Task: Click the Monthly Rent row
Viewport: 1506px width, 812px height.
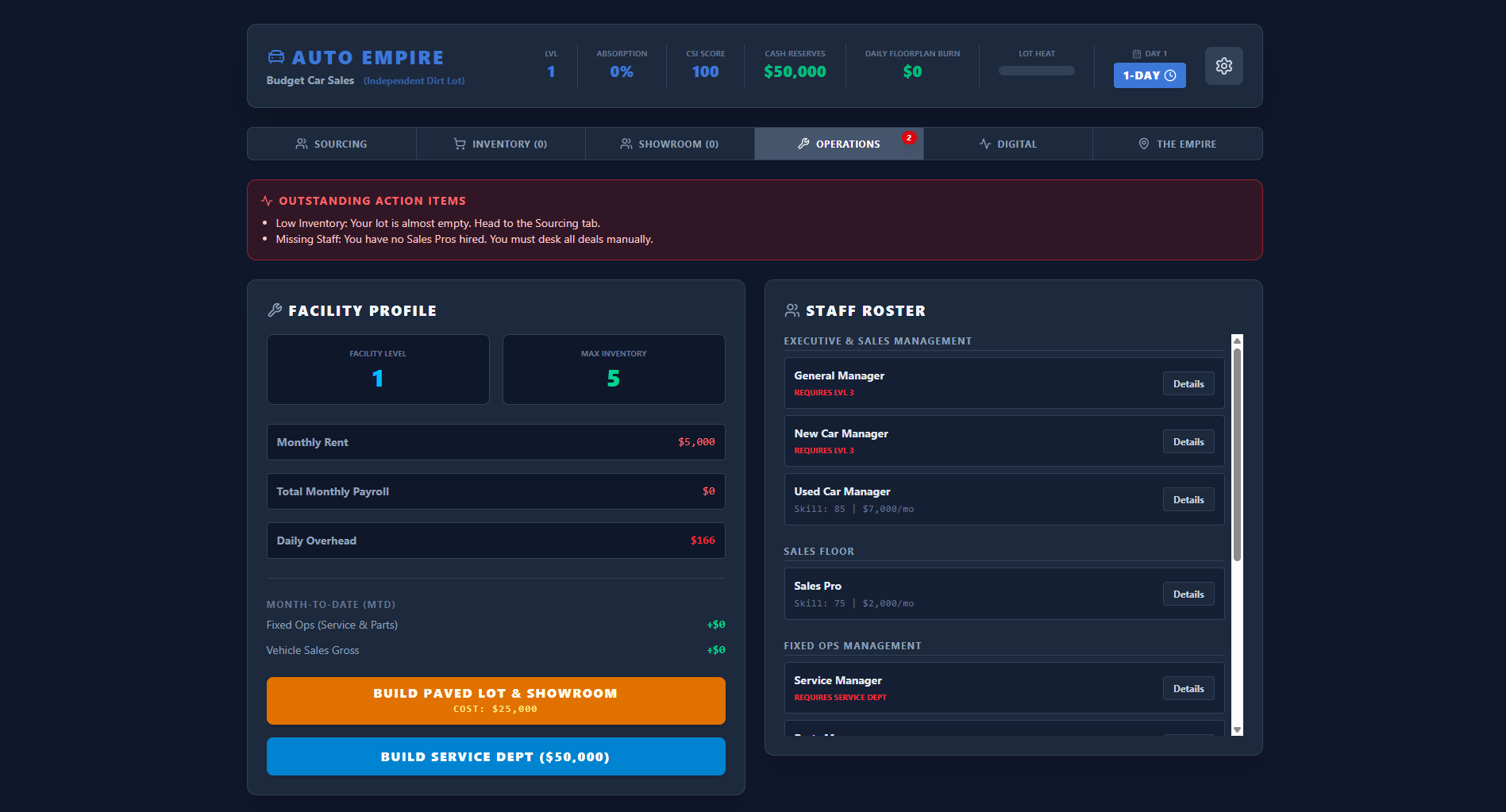Action: click(496, 442)
